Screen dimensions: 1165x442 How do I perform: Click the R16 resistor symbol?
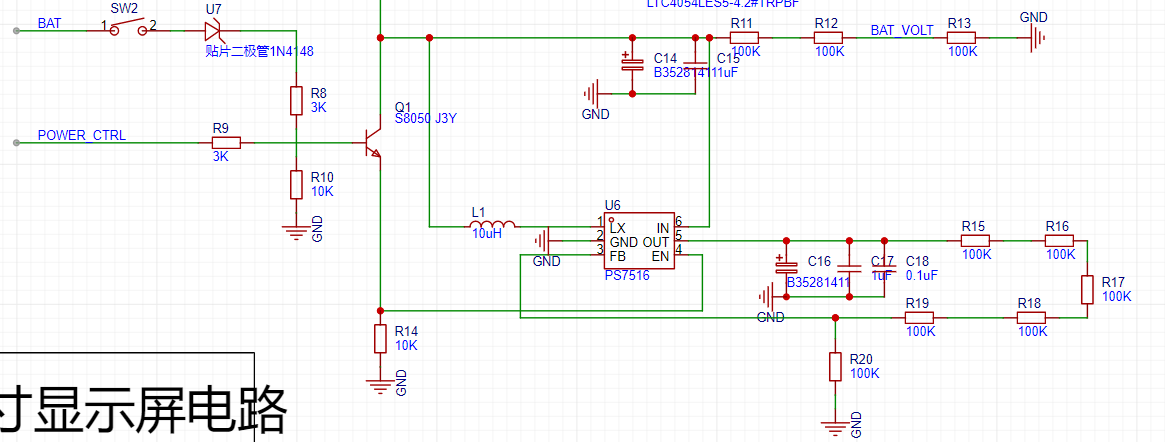(1059, 241)
